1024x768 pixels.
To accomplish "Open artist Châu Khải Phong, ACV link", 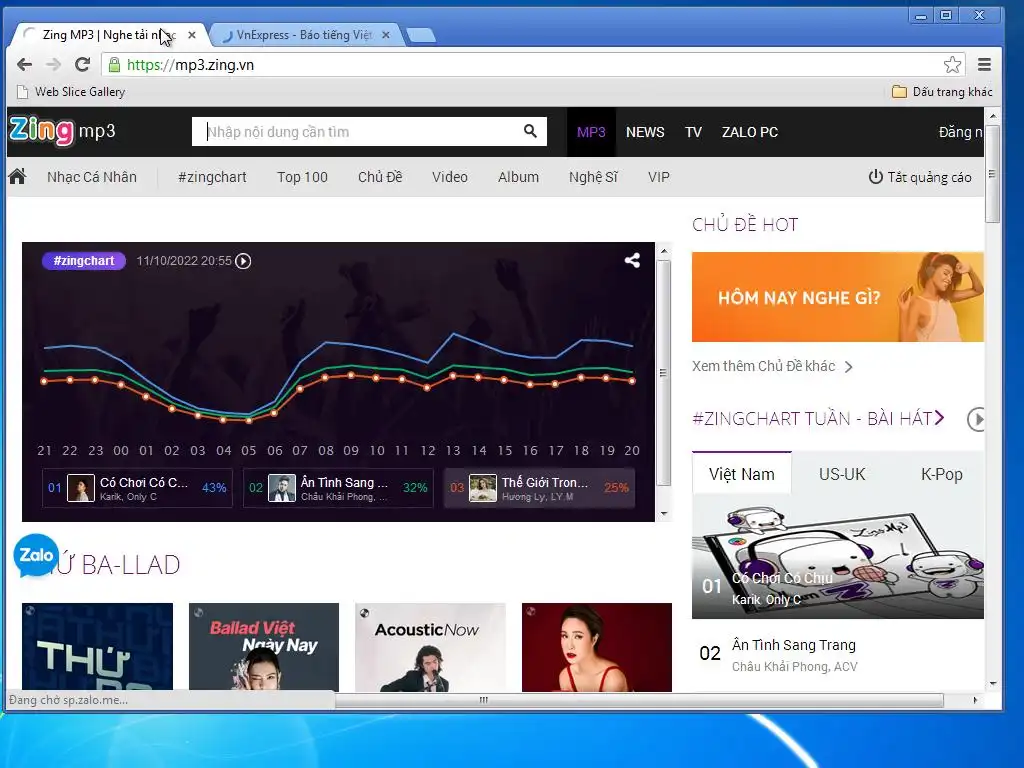I will (794, 667).
